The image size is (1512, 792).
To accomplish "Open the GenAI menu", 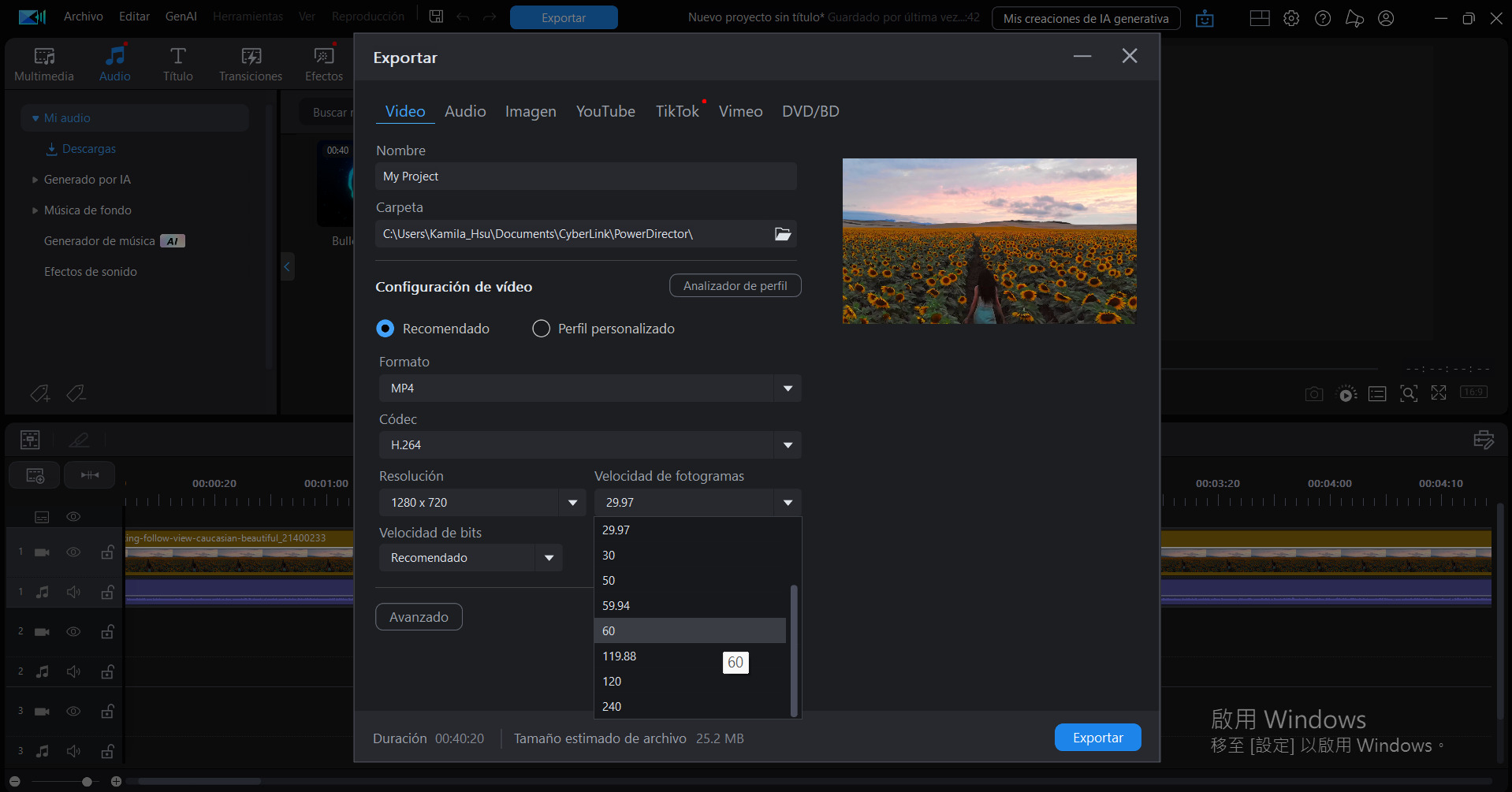I will click(x=181, y=16).
